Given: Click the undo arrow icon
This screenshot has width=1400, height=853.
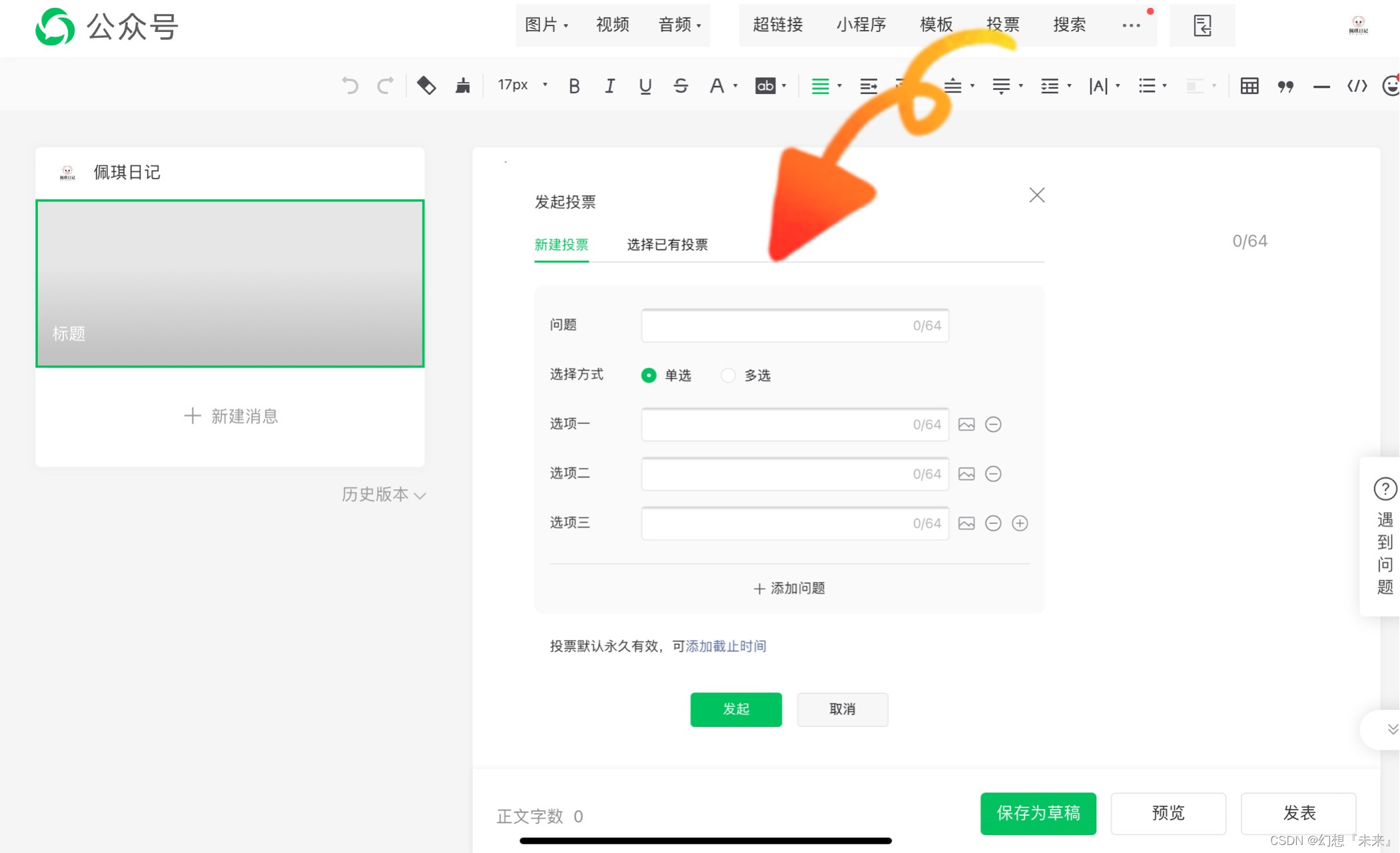Looking at the screenshot, I should [x=350, y=86].
